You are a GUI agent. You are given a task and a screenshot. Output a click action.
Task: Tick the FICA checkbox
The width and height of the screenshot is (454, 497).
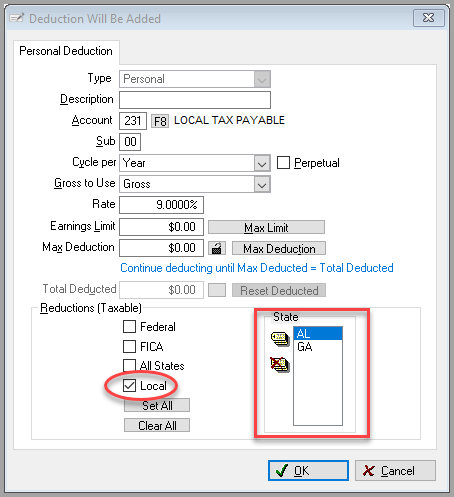(x=129, y=346)
